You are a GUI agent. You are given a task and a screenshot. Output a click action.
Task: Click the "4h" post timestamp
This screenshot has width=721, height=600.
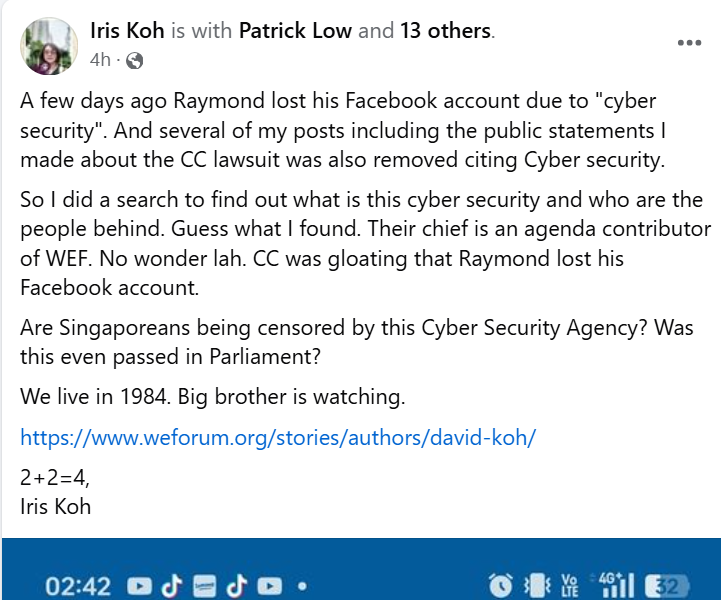click(x=99, y=60)
